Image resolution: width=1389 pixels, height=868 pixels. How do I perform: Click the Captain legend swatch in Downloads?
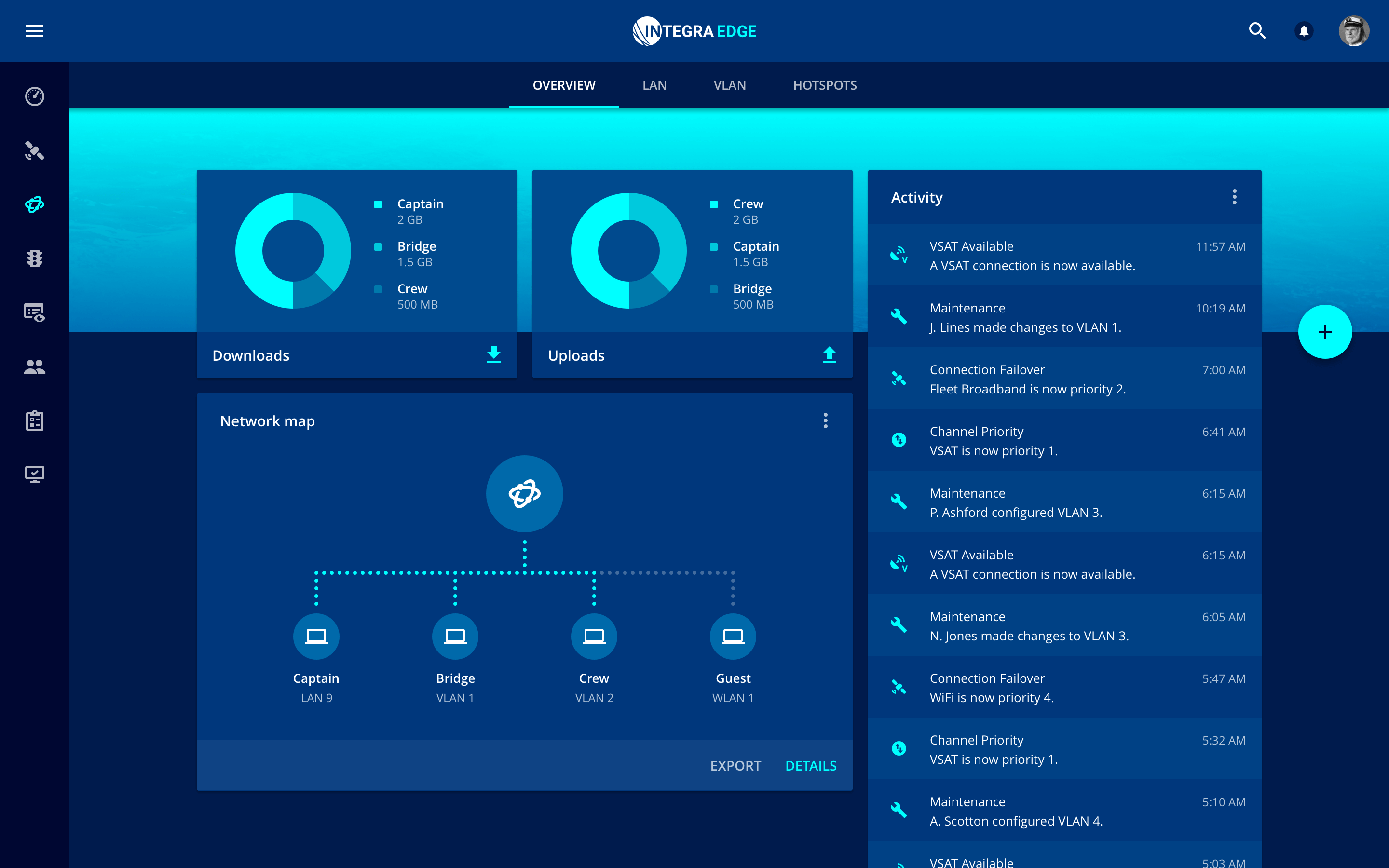378,204
